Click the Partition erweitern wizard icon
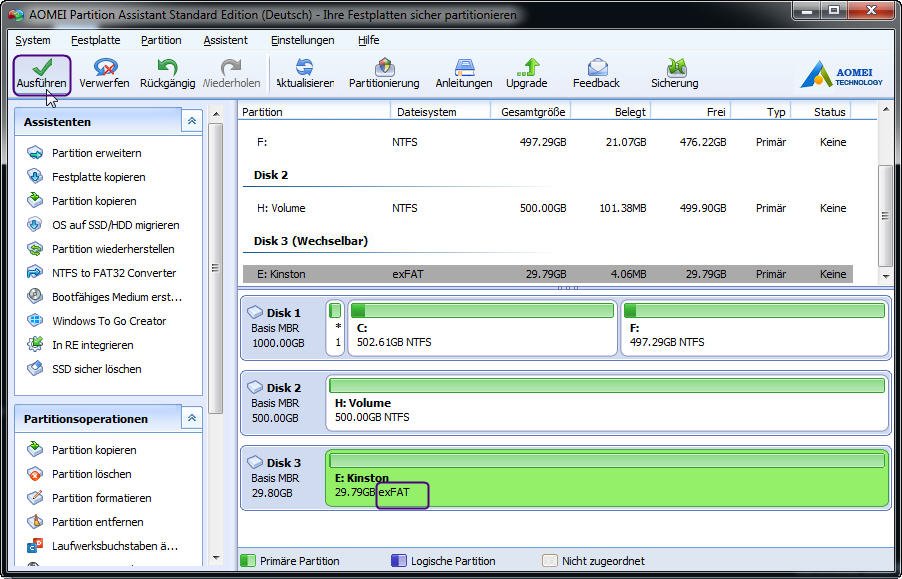Image resolution: width=902 pixels, height=579 pixels. [x=35, y=153]
